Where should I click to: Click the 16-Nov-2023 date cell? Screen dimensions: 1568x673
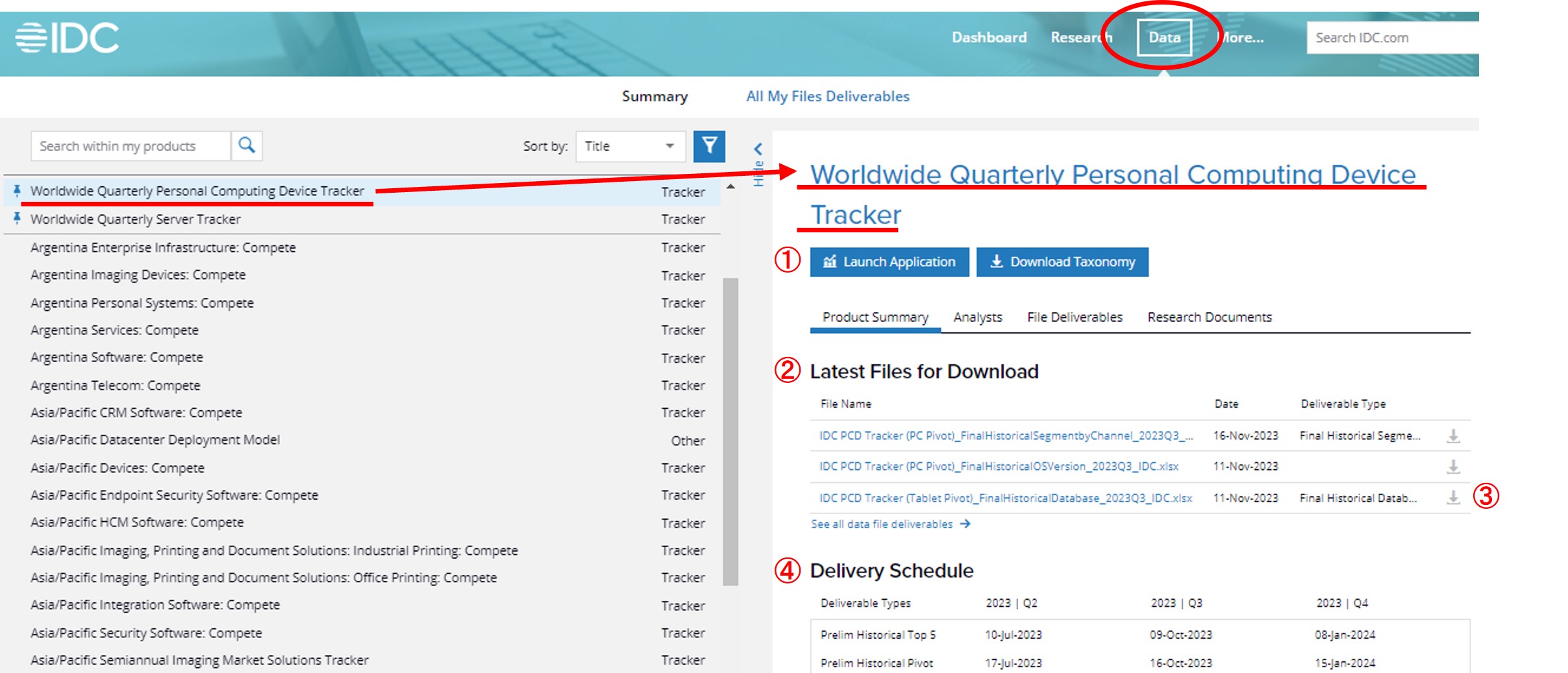point(1245,436)
